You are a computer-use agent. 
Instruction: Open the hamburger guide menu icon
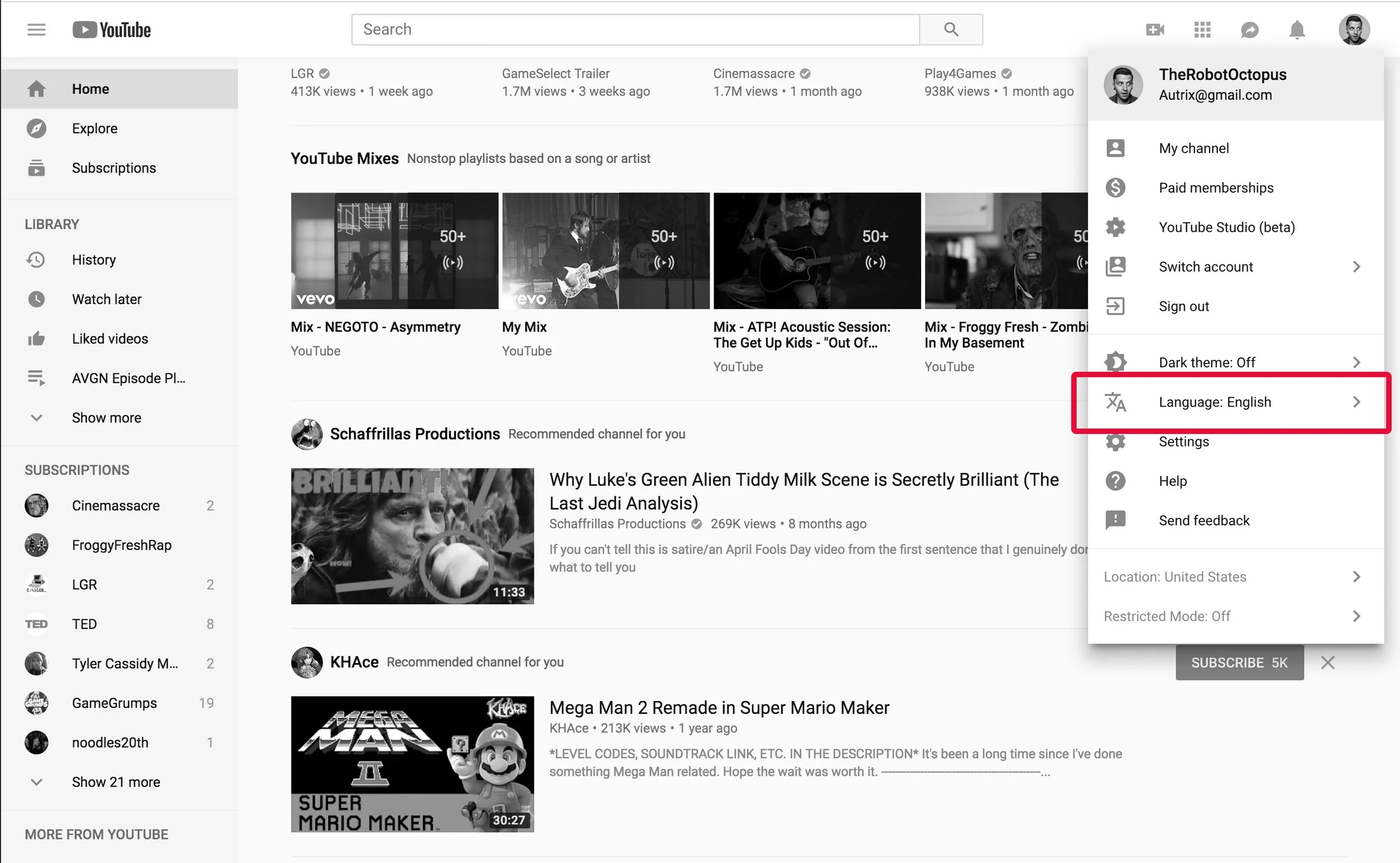(x=36, y=30)
